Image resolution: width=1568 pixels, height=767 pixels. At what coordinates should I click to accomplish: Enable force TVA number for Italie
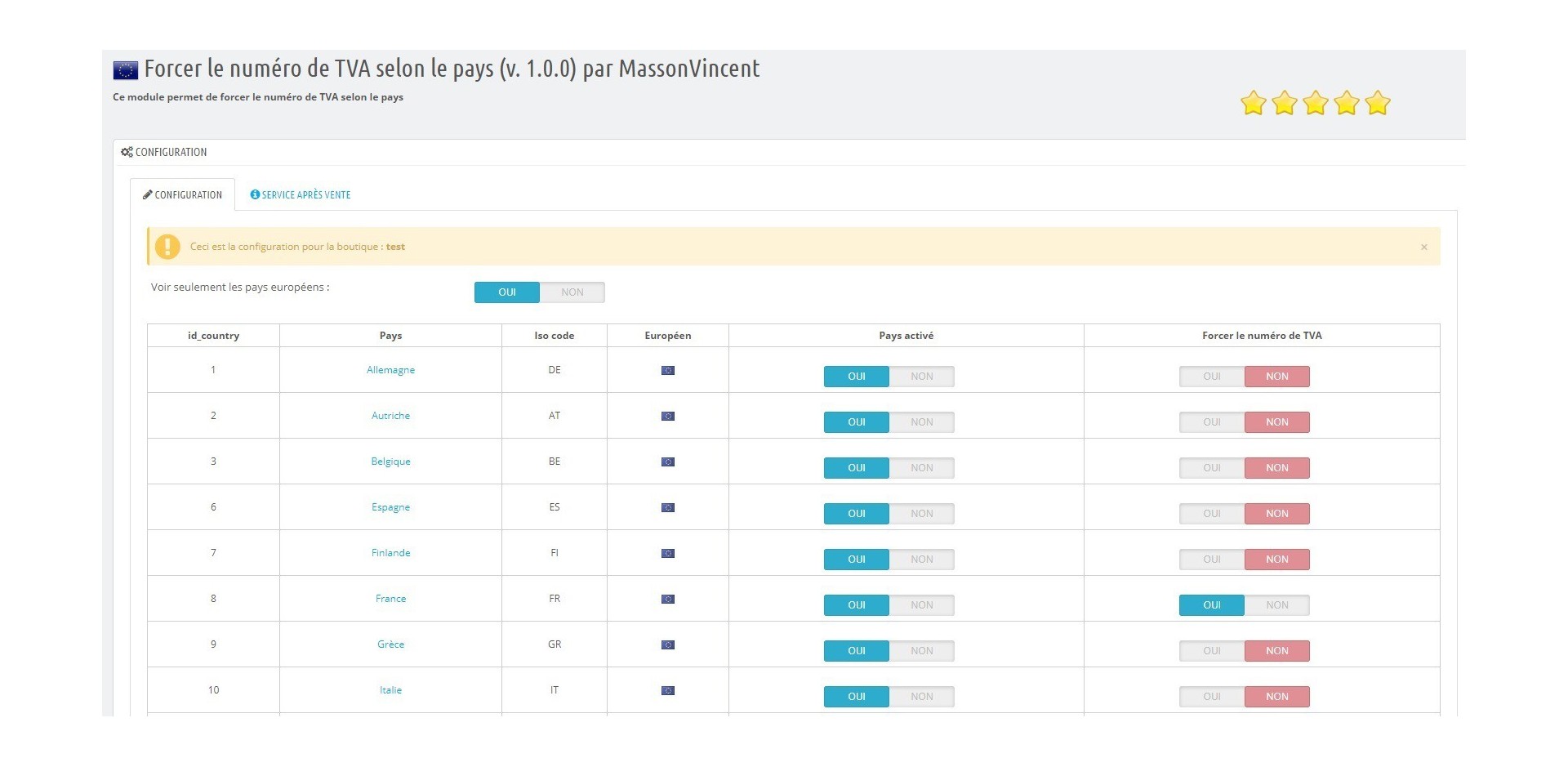pyautogui.click(x=1211, y=697)
